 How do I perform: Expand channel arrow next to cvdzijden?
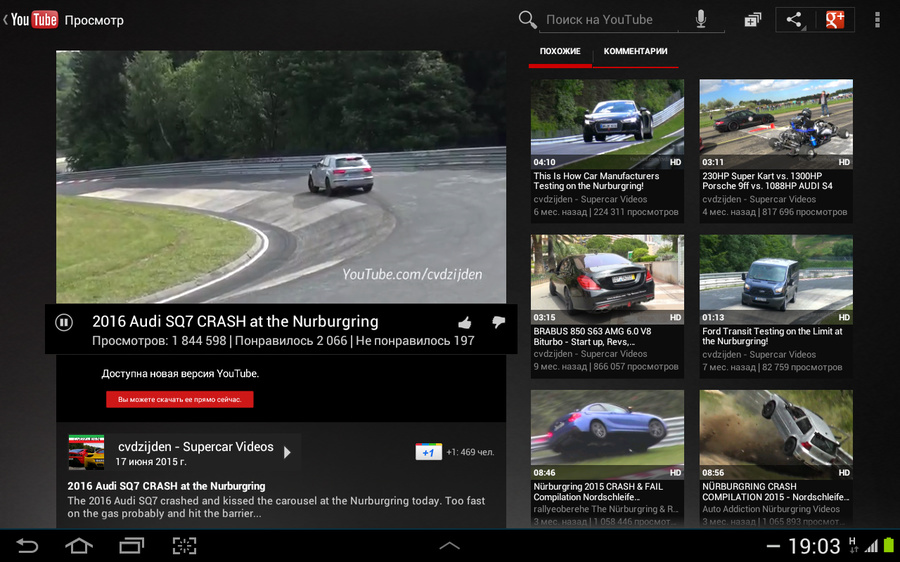click(x=288, y=452)
